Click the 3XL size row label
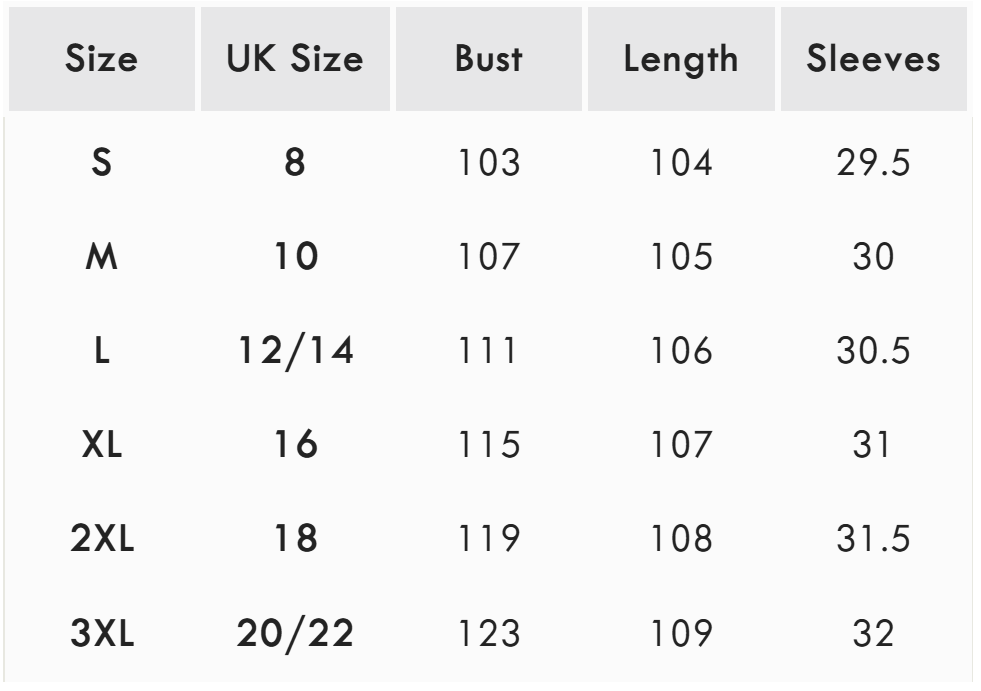Image resolution: width=981 pixels, height=691 pixels. [101, 633]
